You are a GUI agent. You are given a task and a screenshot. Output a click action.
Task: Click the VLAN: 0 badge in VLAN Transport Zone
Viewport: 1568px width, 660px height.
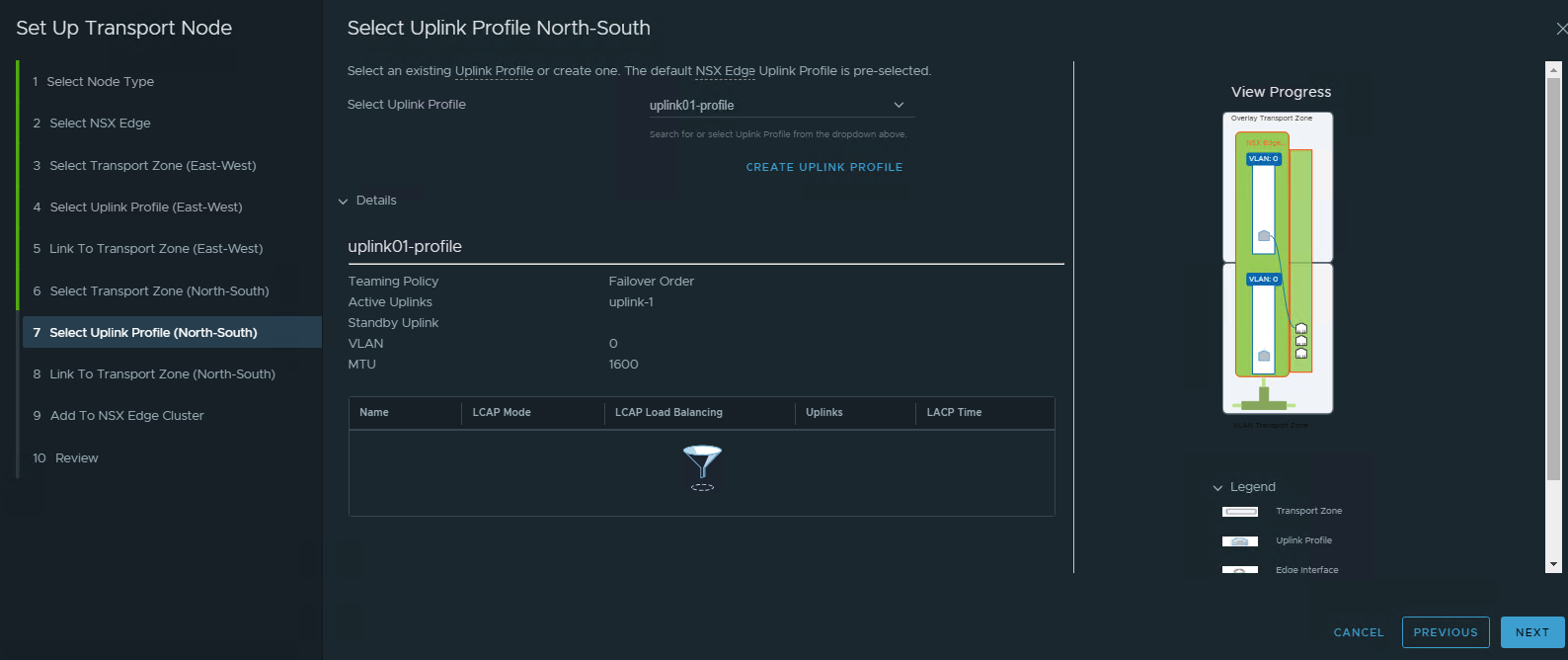(1262, 279)
